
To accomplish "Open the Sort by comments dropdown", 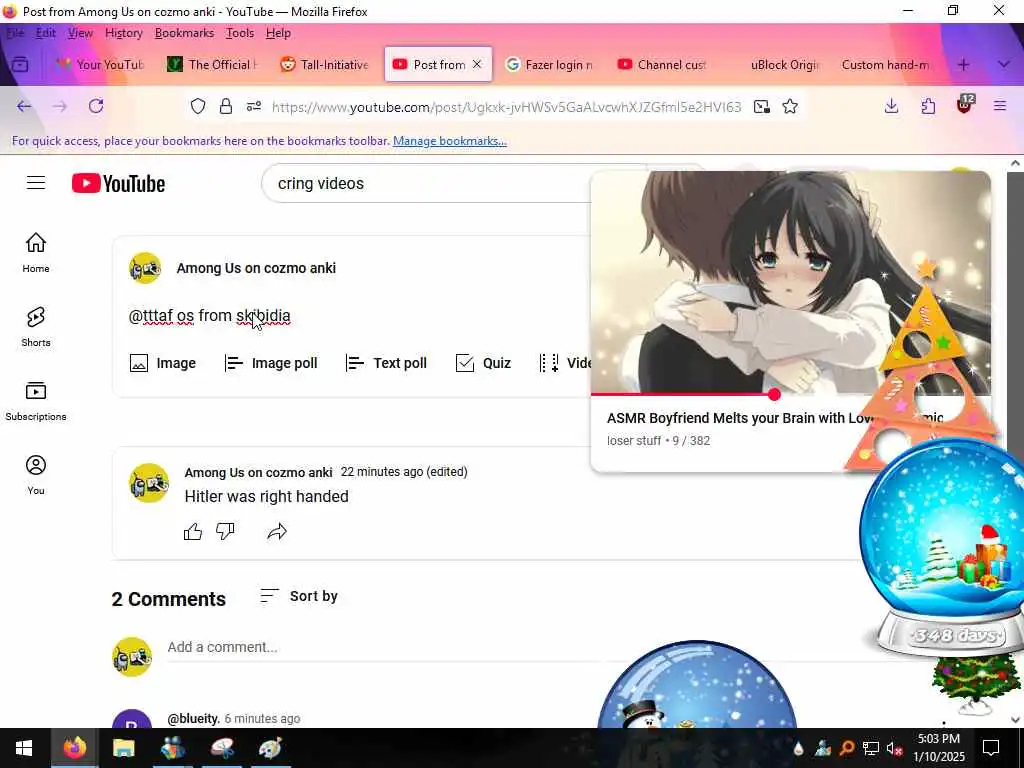I will [x=298, y=596].
